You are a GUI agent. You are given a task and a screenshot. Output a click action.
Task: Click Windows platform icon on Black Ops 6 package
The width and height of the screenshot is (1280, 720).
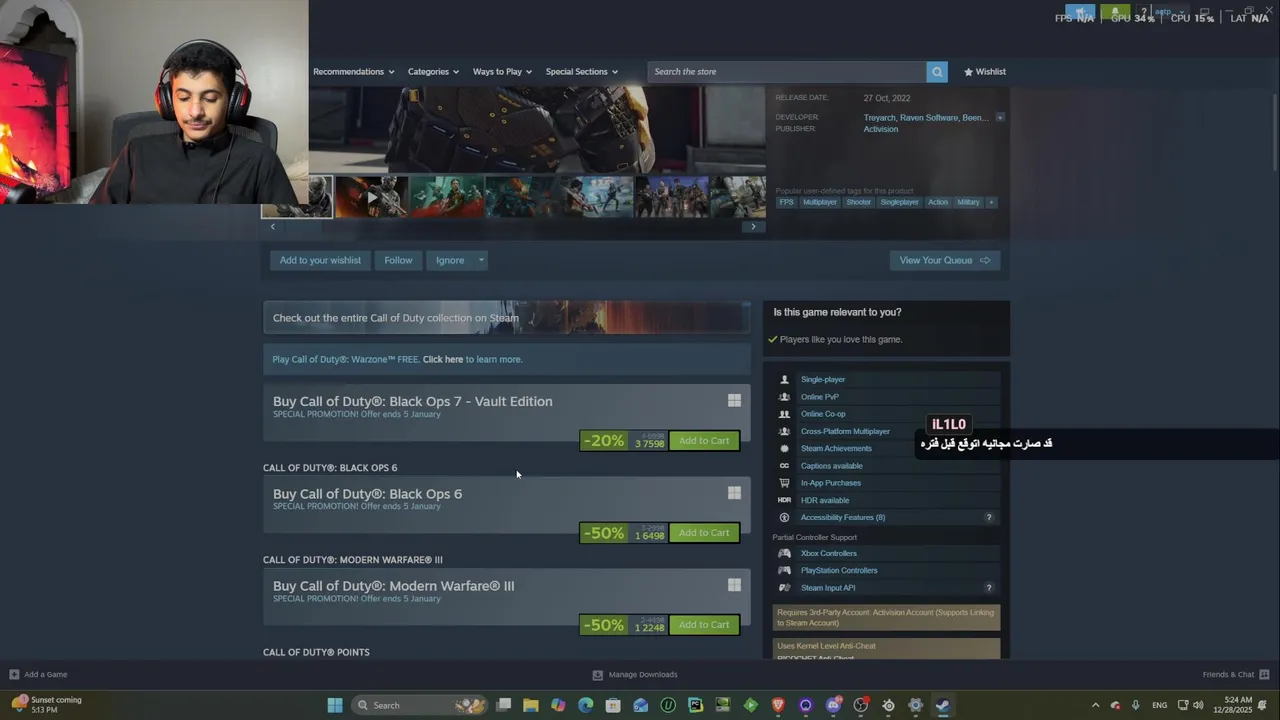pyautogui.click(x=734, y=493)
